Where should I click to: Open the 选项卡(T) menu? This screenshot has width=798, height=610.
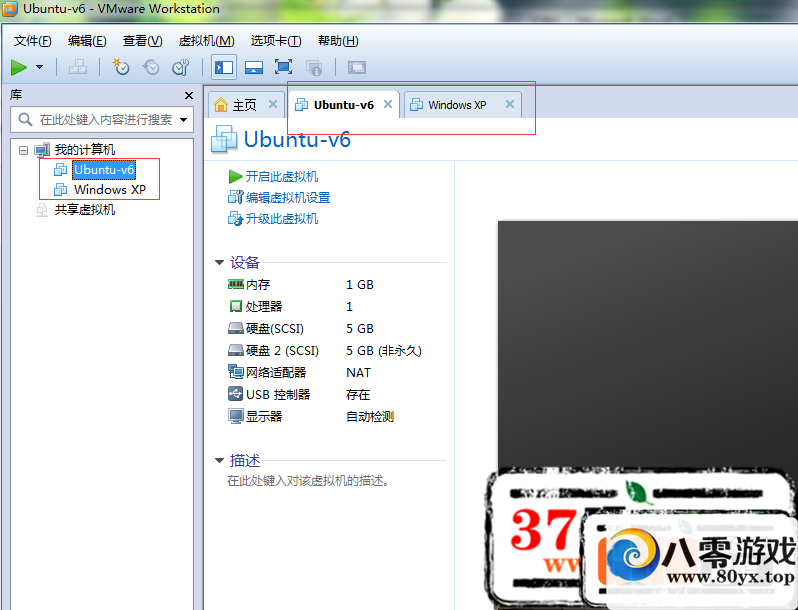pos(276,41)
